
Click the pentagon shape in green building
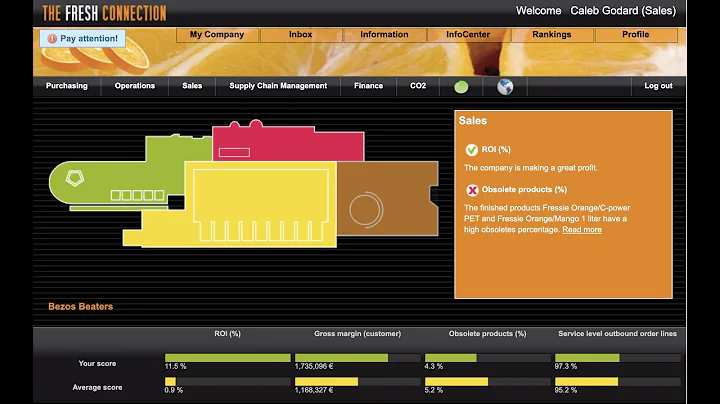click(x=74, y=178)
